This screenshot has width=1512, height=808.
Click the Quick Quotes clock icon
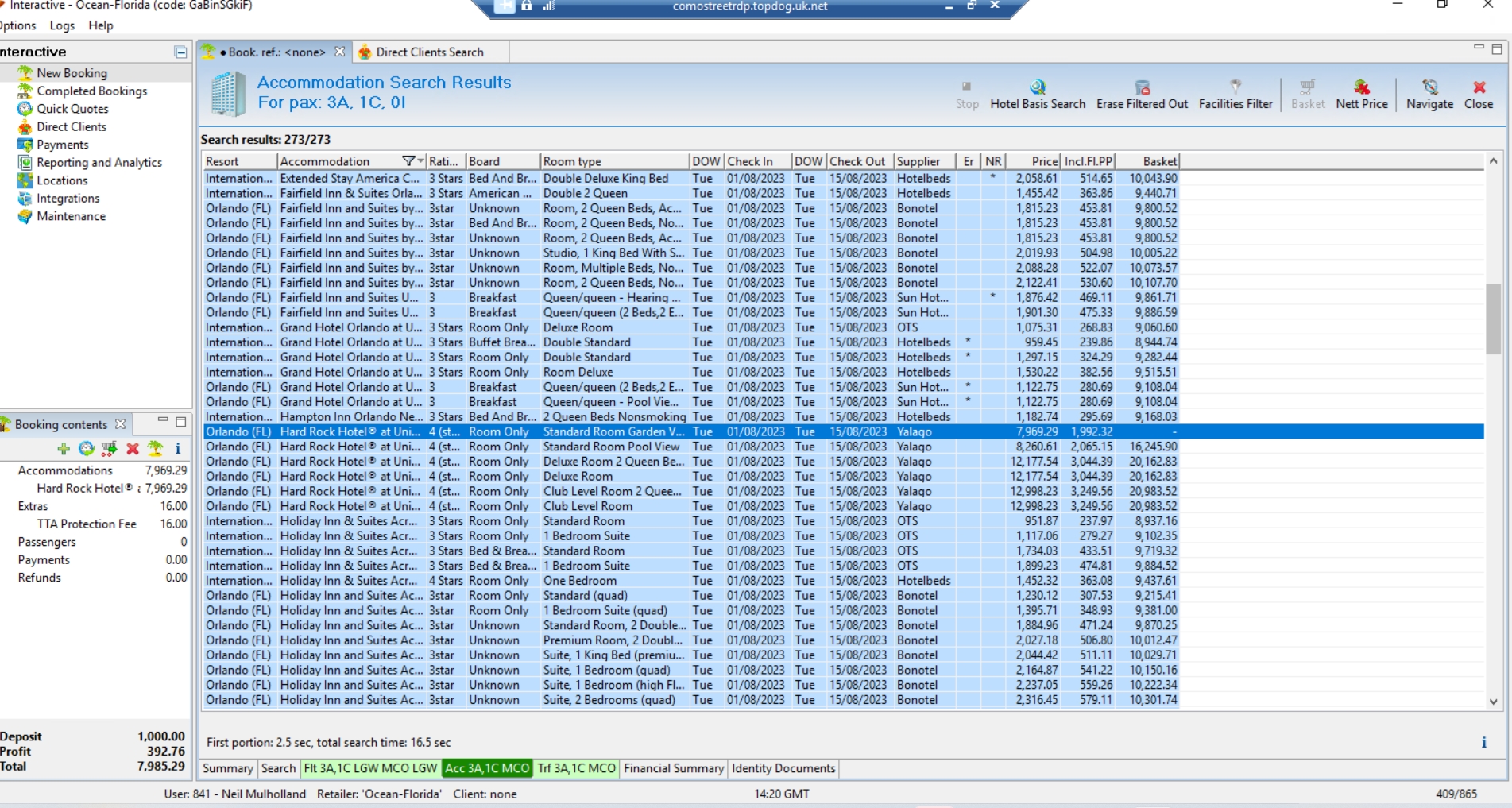coord(25,109)
